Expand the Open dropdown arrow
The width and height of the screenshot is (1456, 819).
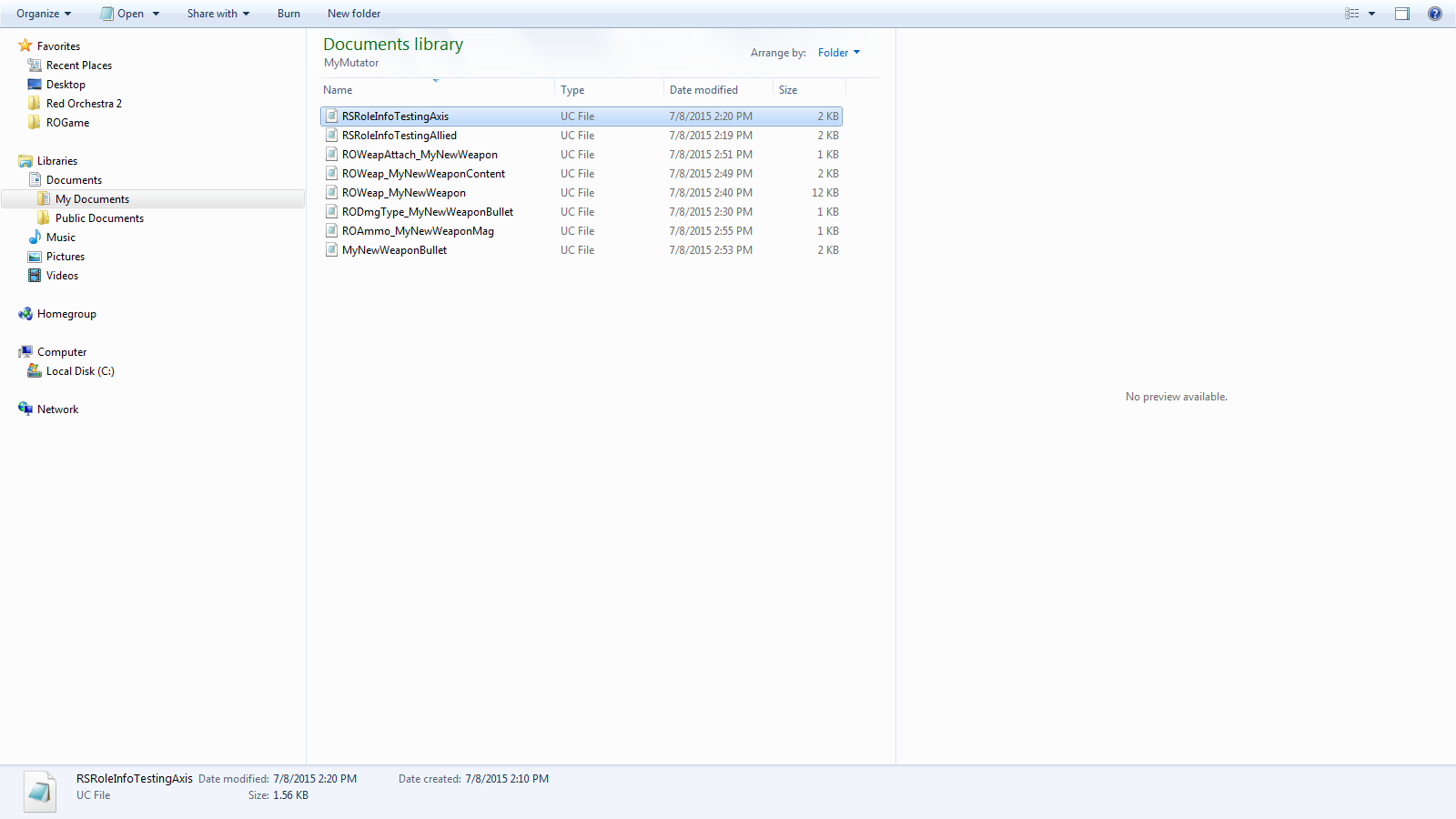[156, 14]
